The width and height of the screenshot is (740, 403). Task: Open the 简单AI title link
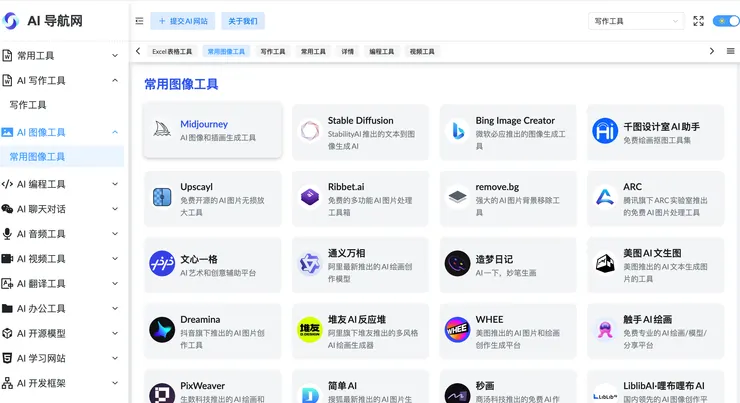(342, 386)
